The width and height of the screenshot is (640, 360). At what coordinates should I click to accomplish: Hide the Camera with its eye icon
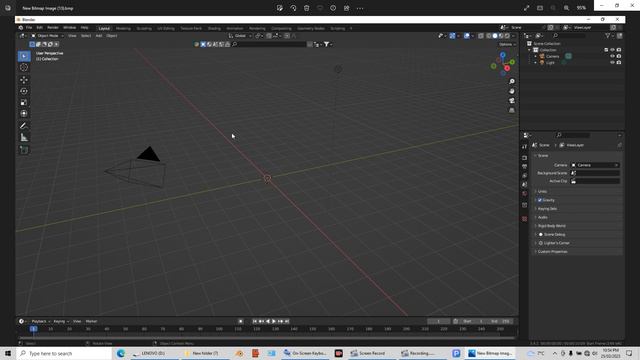point(612,56)
